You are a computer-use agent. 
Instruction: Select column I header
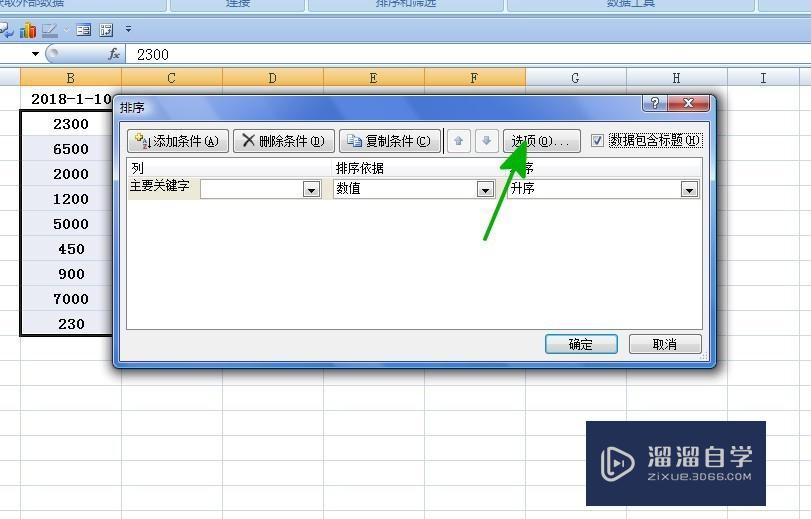(x=763, y=78)
